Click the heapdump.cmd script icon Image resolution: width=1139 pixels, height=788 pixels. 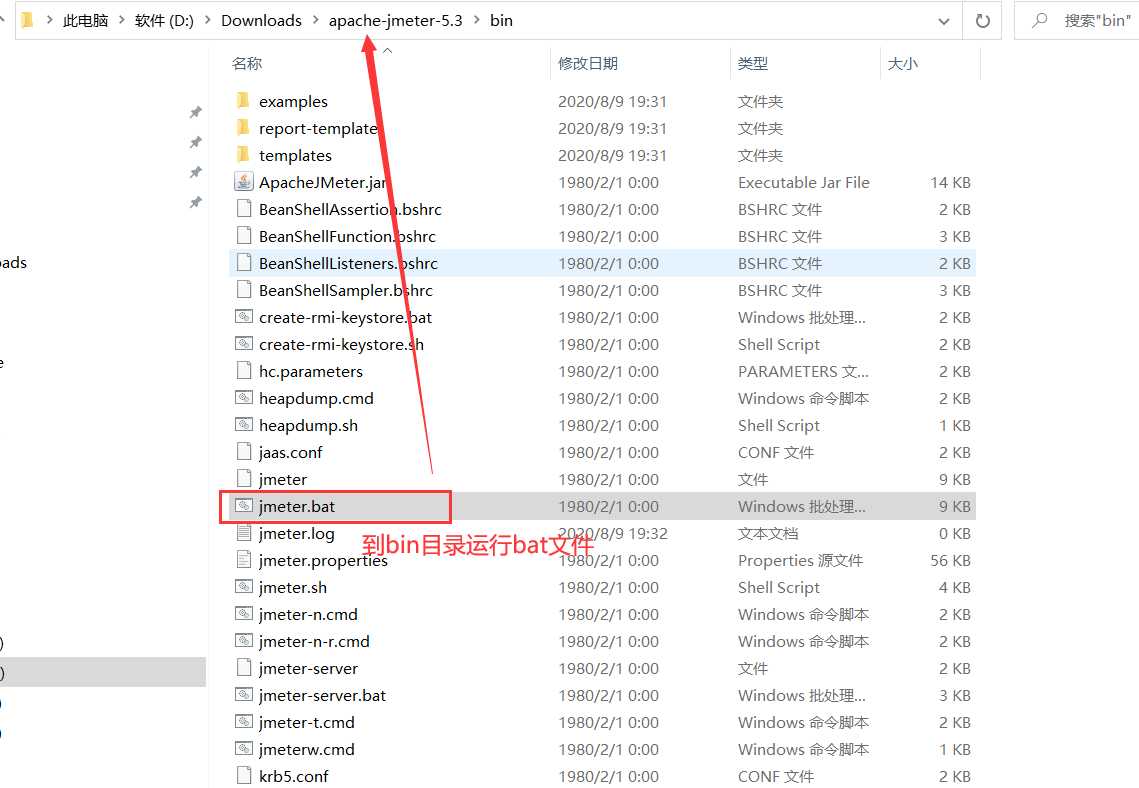click(243, 397)
